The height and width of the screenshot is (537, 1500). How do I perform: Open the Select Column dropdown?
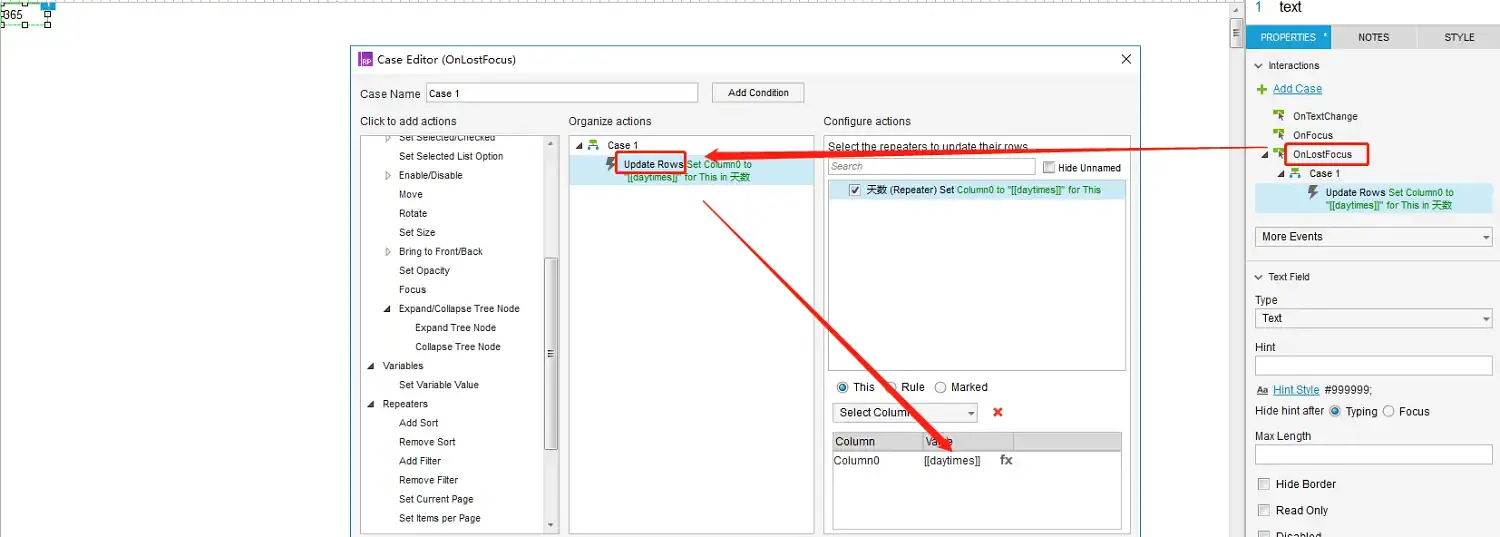point(905,412)
